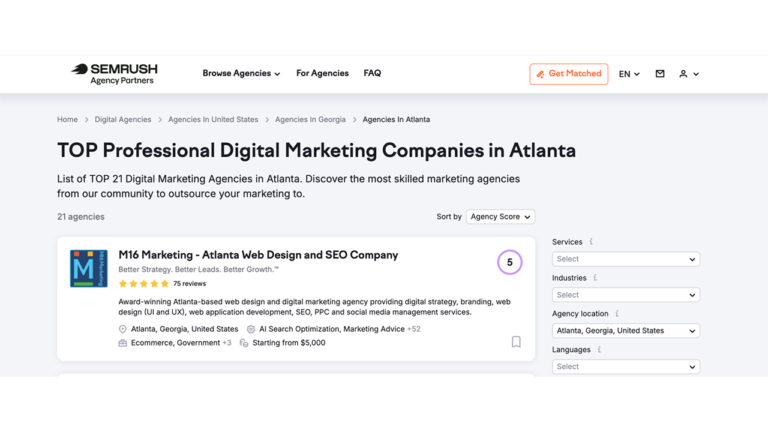View the 75 reviews link
This screenshot has height=432, width=768.
pyautogui.click(x=190, y=284)
